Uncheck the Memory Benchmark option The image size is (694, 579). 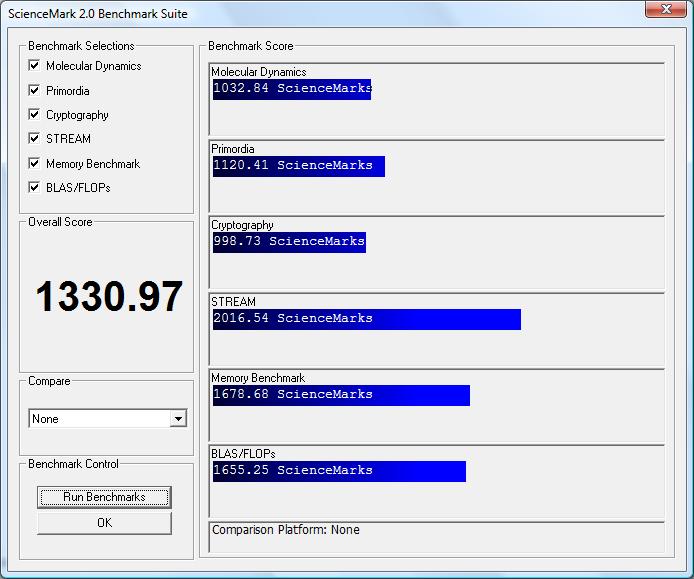click(x=34, y=163)
